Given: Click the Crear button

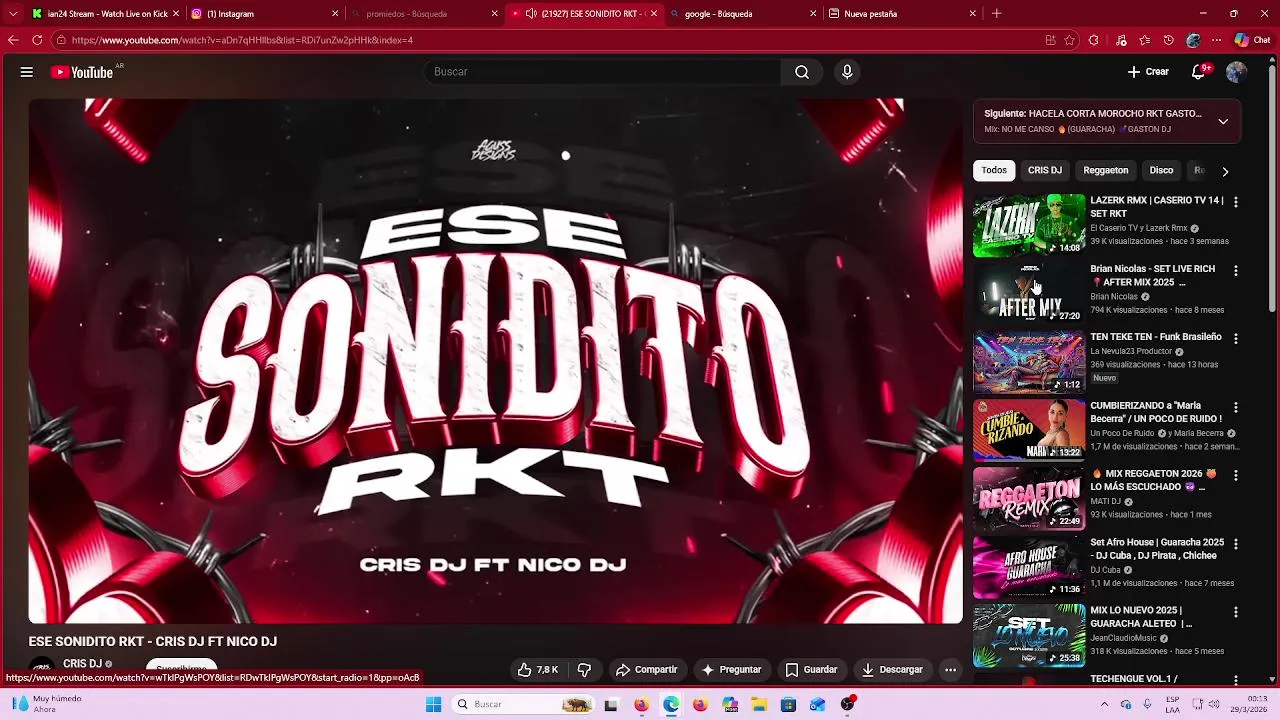Looking at the screenshot, I should [x=1147, y=72].
